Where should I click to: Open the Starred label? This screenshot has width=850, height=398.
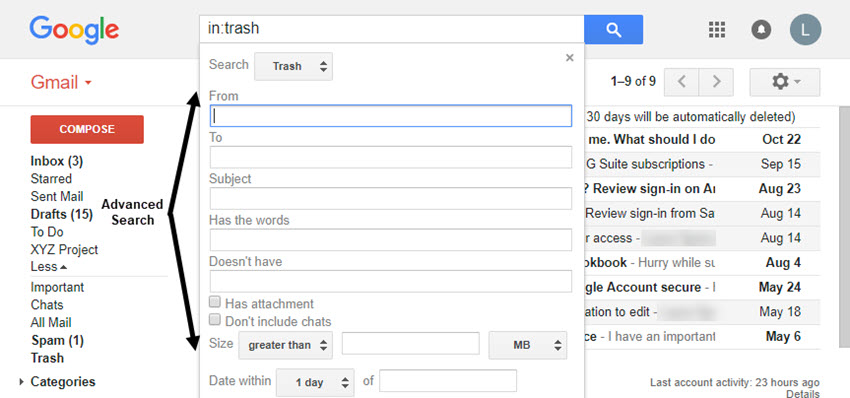[51, 178]
